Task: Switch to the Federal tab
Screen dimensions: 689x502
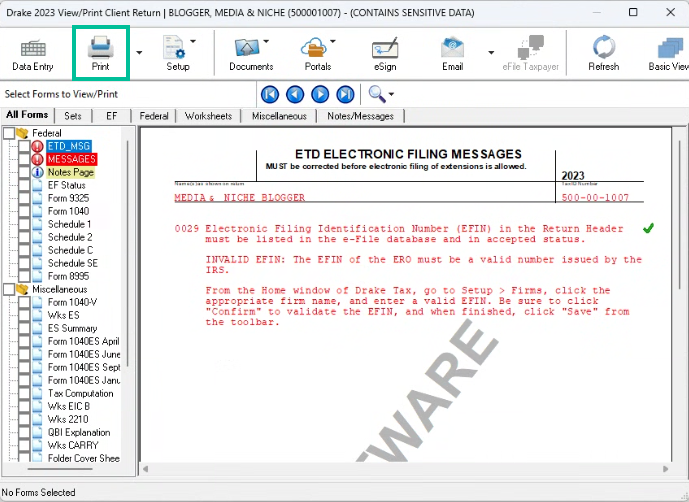Action: tap(154, 116)
